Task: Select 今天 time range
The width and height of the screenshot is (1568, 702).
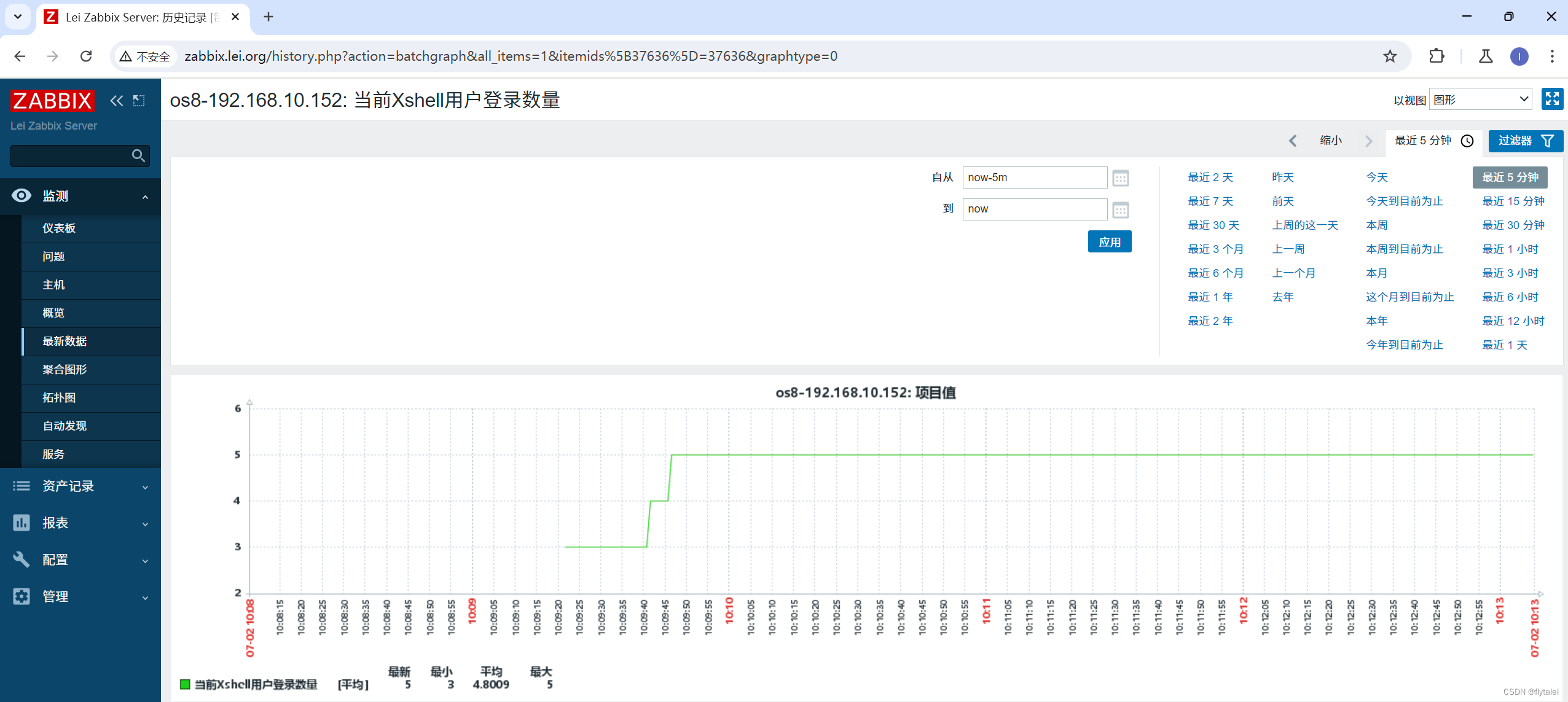Action: click(1377, 177)
